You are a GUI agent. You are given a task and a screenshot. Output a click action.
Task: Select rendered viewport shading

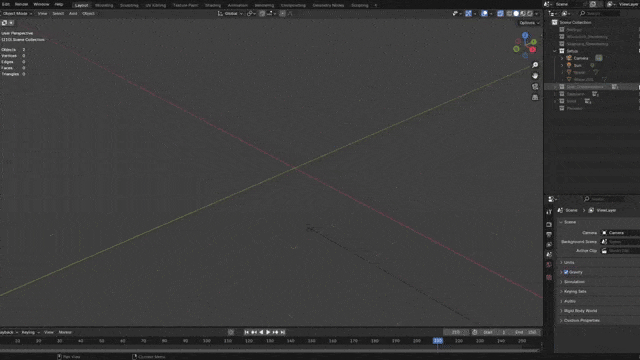click(x=530, y=13)
